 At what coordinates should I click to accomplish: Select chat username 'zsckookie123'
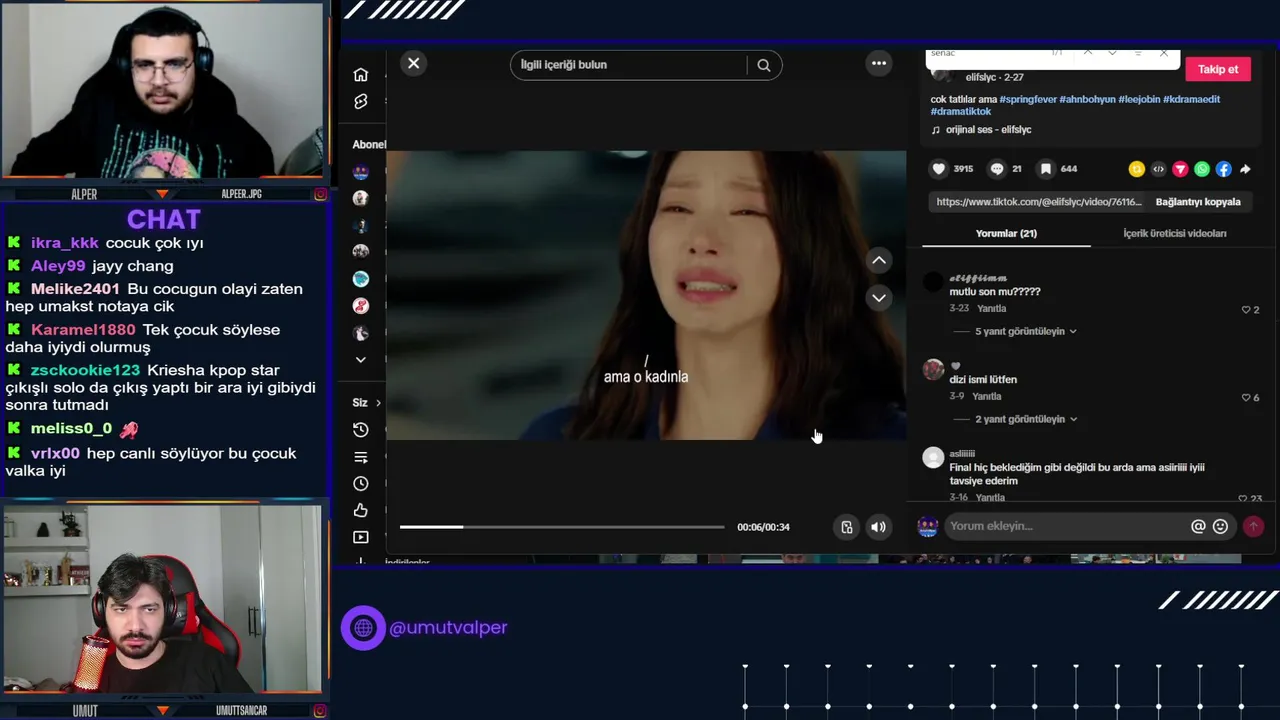[x=85, y=370]
